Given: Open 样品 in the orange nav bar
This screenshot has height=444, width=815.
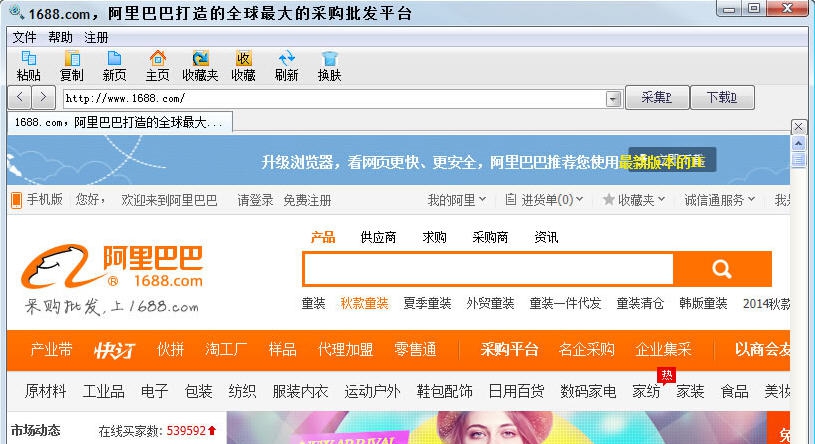Looking at the screenshot, I should (282, 349).
